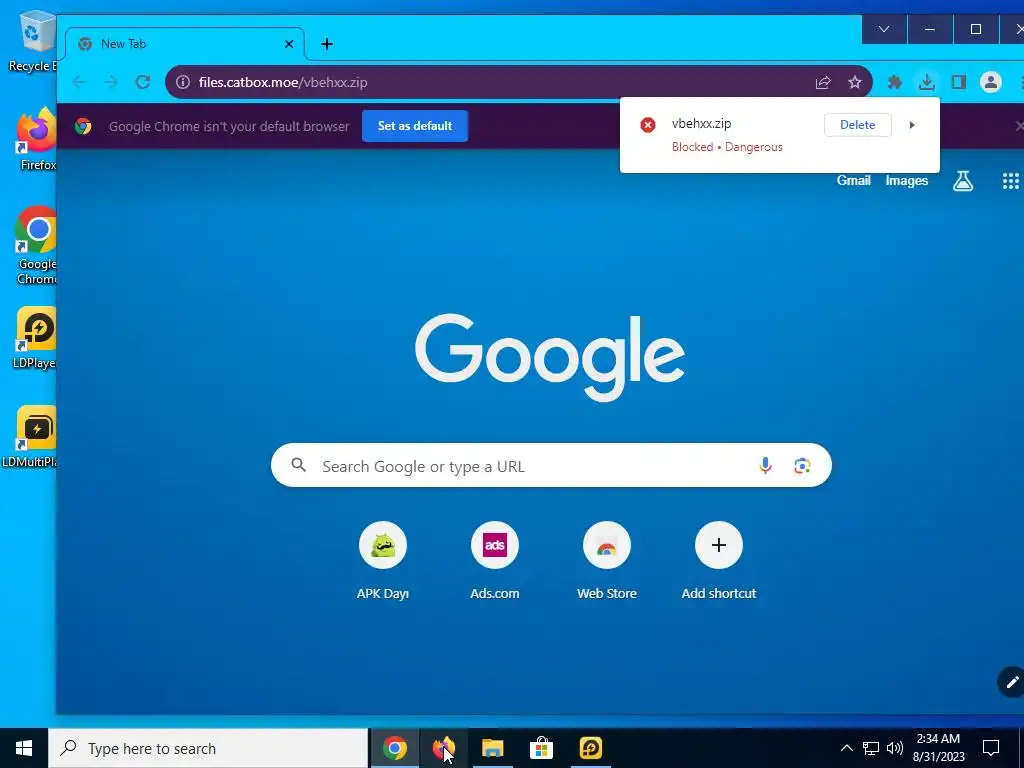Open the APK Dayı shortcut
Viewport: 1024px width, 768px height.
[383, 560]
